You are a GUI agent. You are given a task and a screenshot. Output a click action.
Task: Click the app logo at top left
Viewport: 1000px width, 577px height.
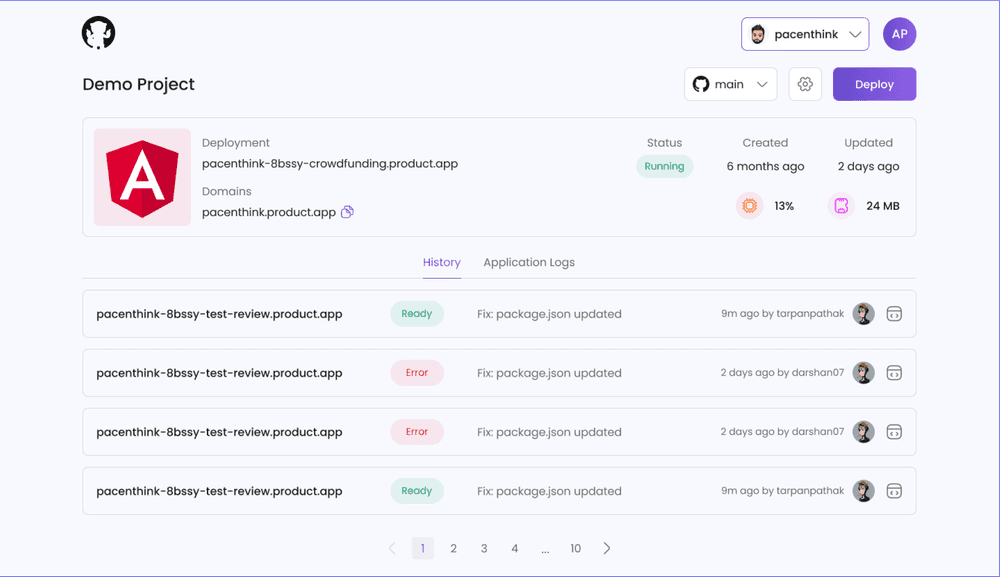[x=98, y=33]
